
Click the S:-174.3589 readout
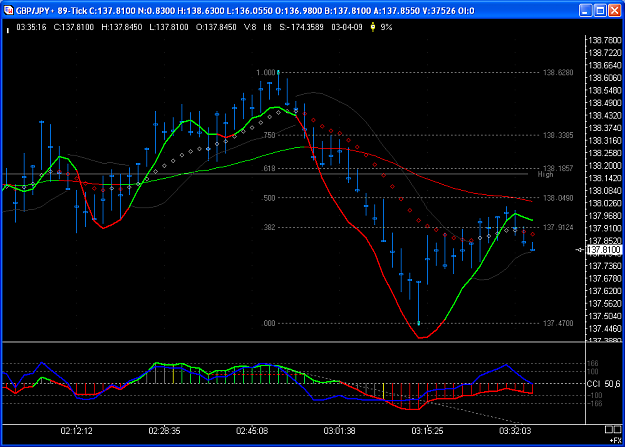coord(301,27)
